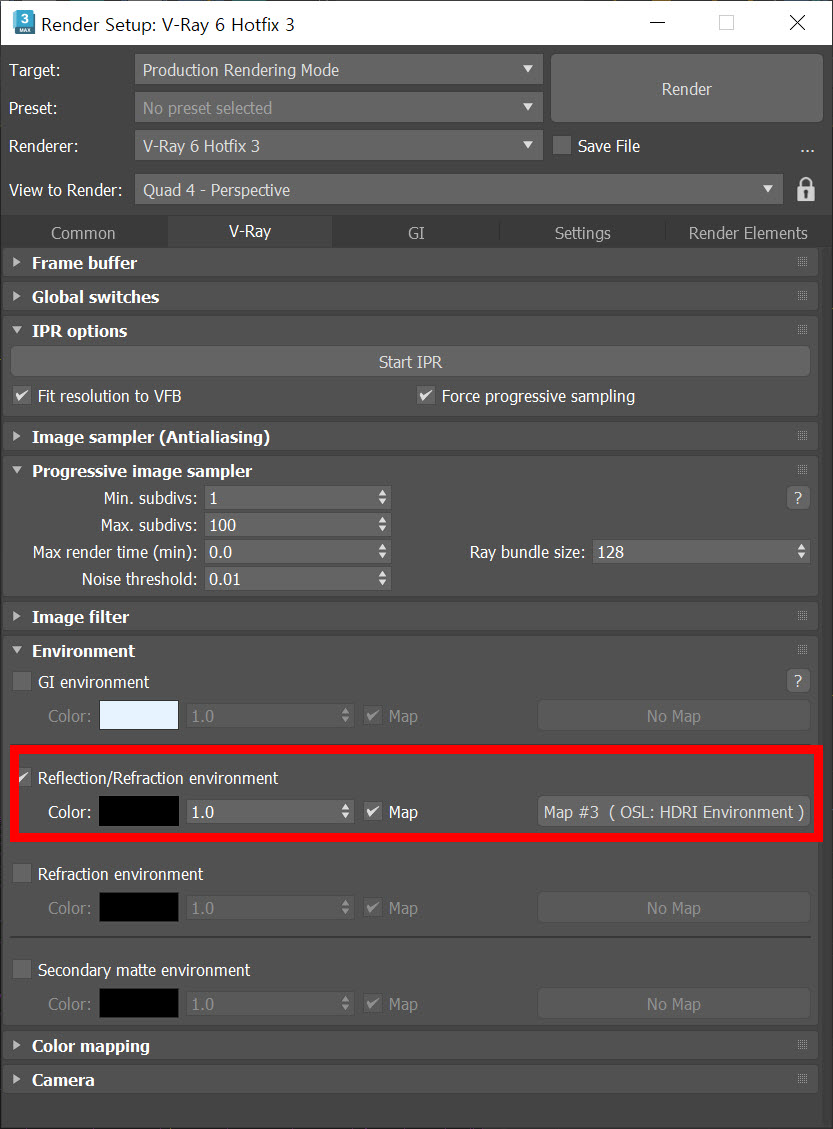Expand the Frame buffer rollout

tap(17, 263)
